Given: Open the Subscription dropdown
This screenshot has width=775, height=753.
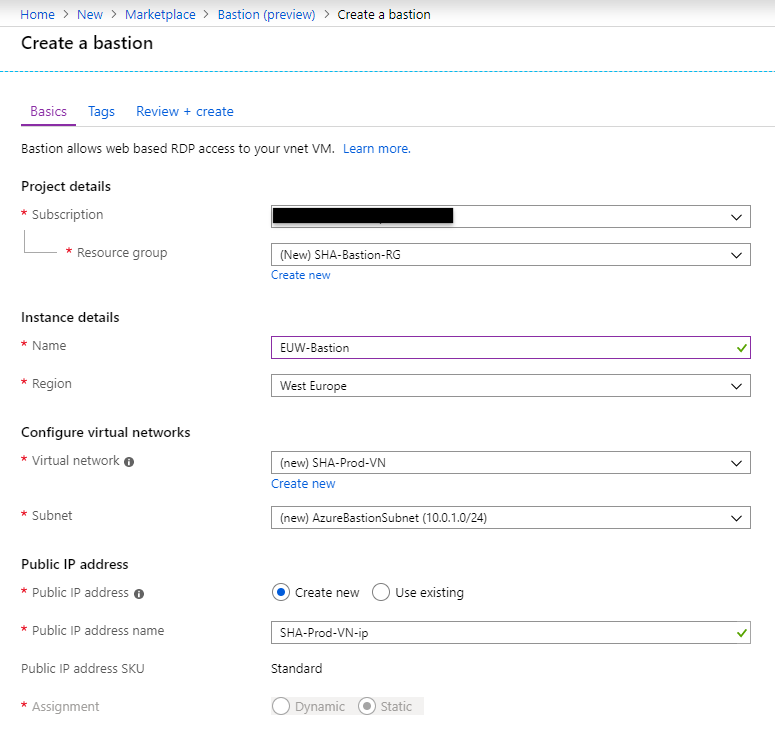Looking at the screenshot, I should click(x=510, y=216).
